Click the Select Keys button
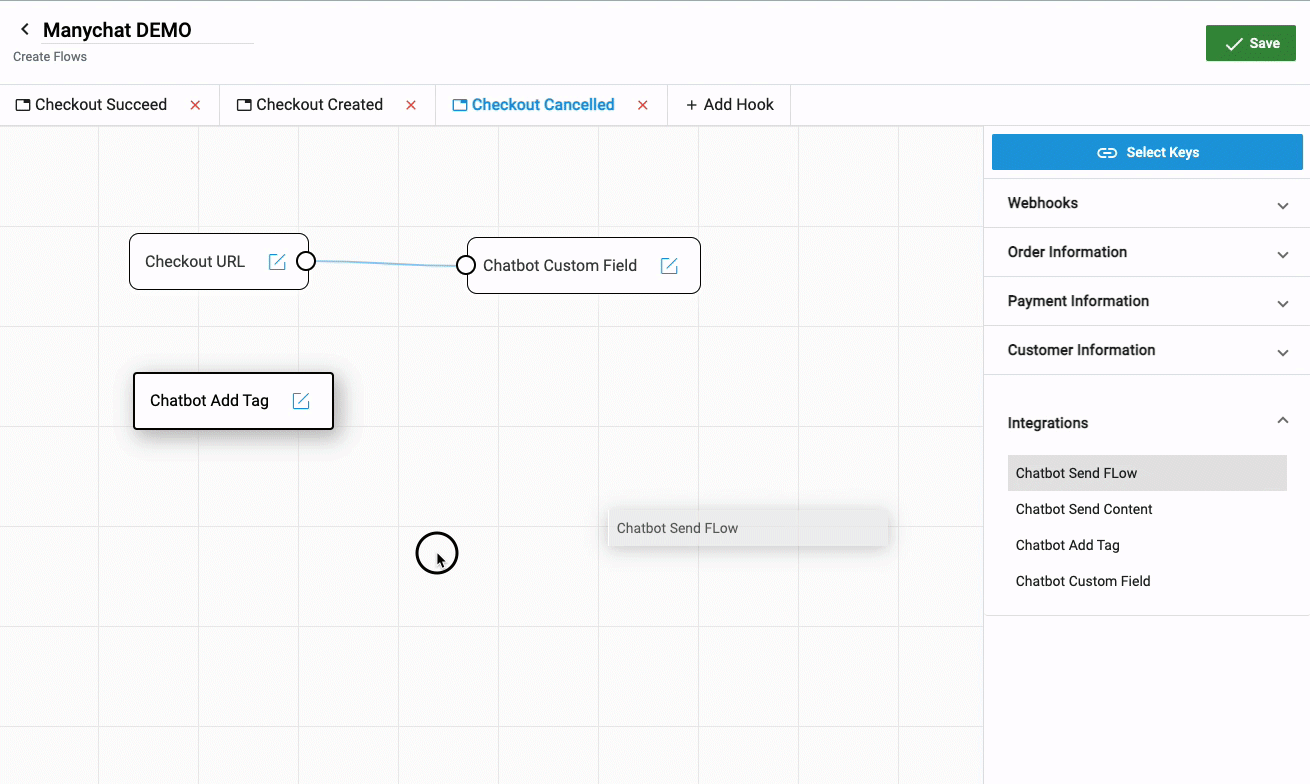This screenshot has width=1310, height=784. coord(1147,152)
